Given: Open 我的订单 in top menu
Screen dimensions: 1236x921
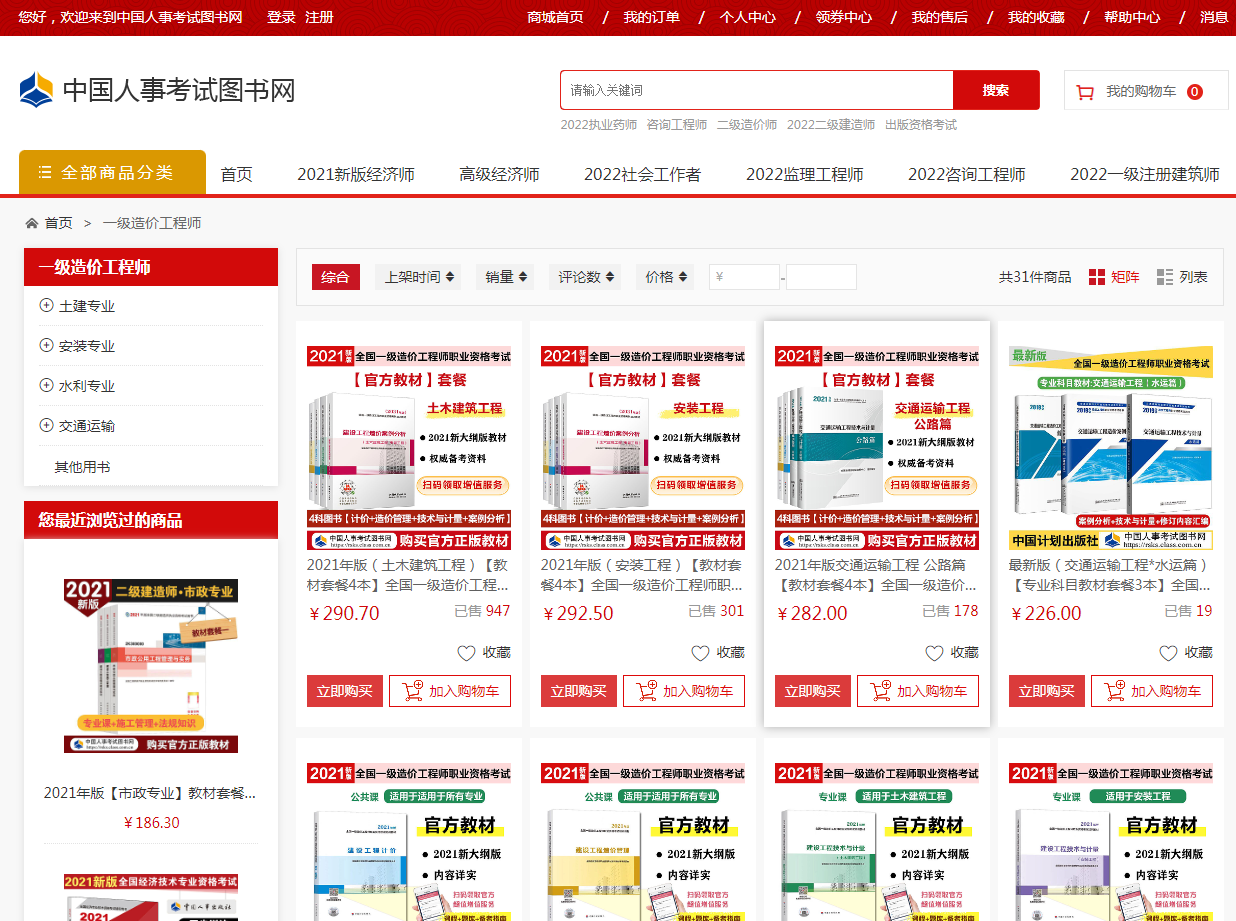Looking at the screenshot, I should [x=651, y=17].
